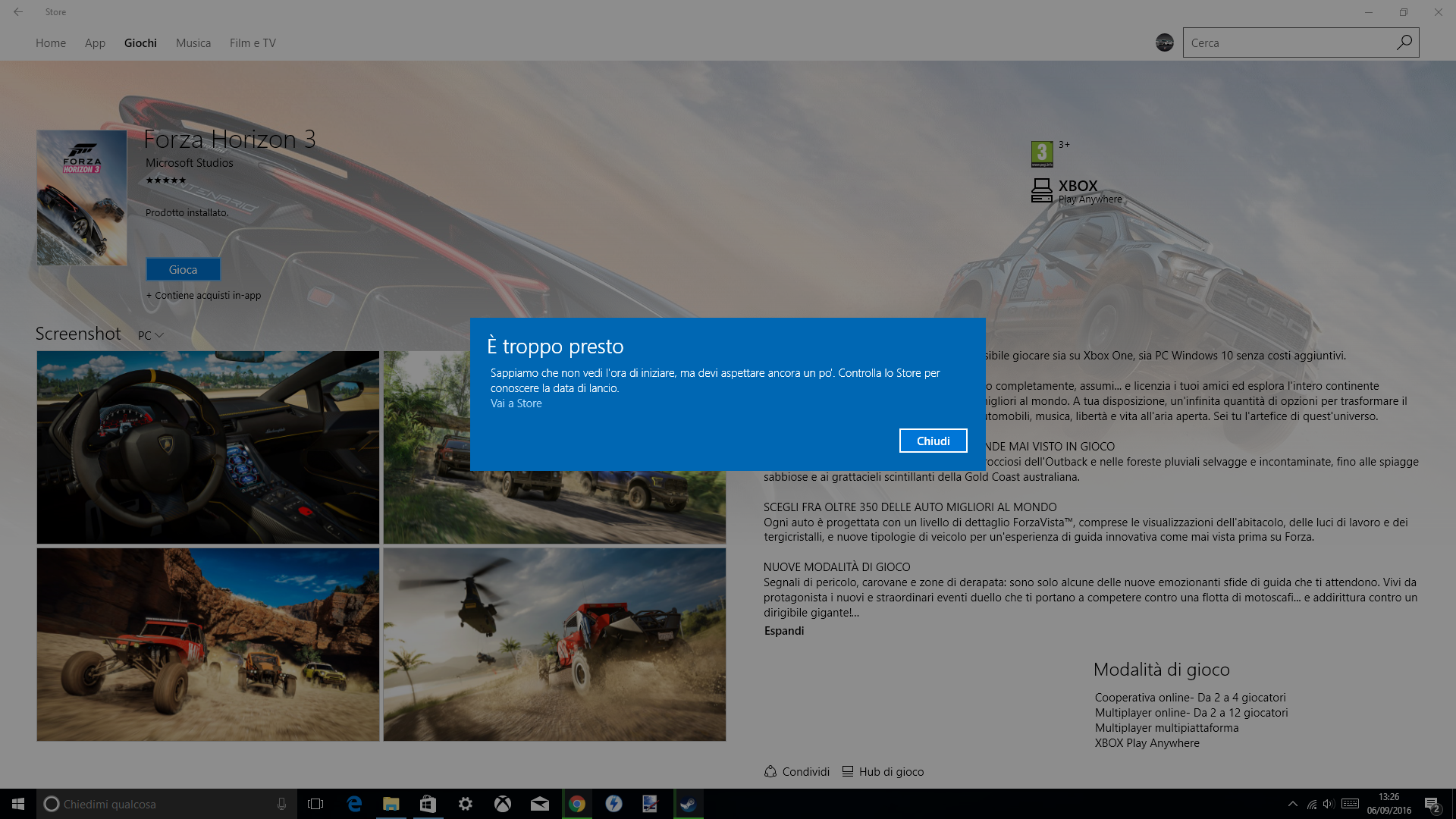Open Steam from the taskbar
The image size is (1456, 819).
[688, 804]
